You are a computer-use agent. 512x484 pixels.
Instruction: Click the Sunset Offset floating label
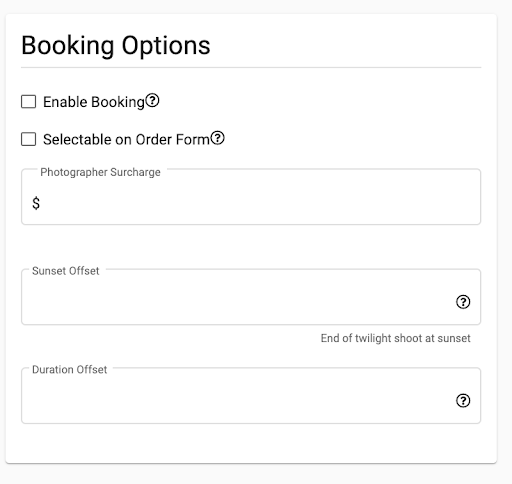point(66,271)
